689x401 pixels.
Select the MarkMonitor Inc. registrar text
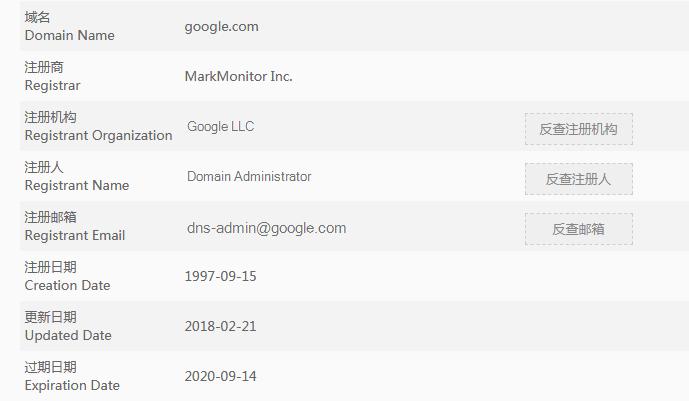coord(238,77)
